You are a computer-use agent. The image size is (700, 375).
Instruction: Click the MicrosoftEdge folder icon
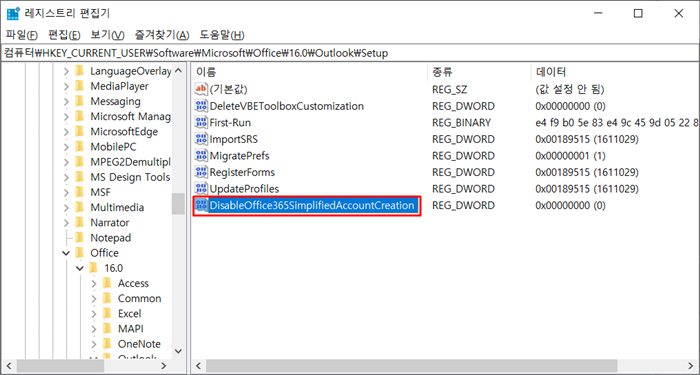point(79,132)
